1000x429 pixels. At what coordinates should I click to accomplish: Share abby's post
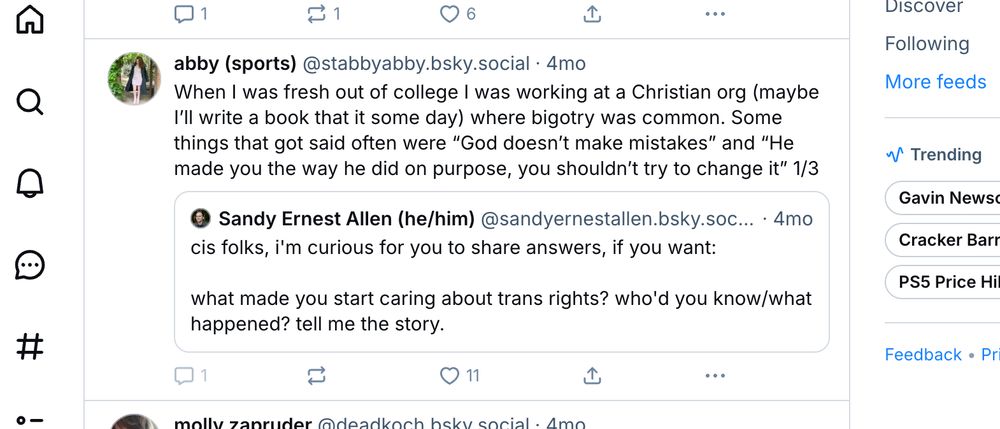[592, 376]
